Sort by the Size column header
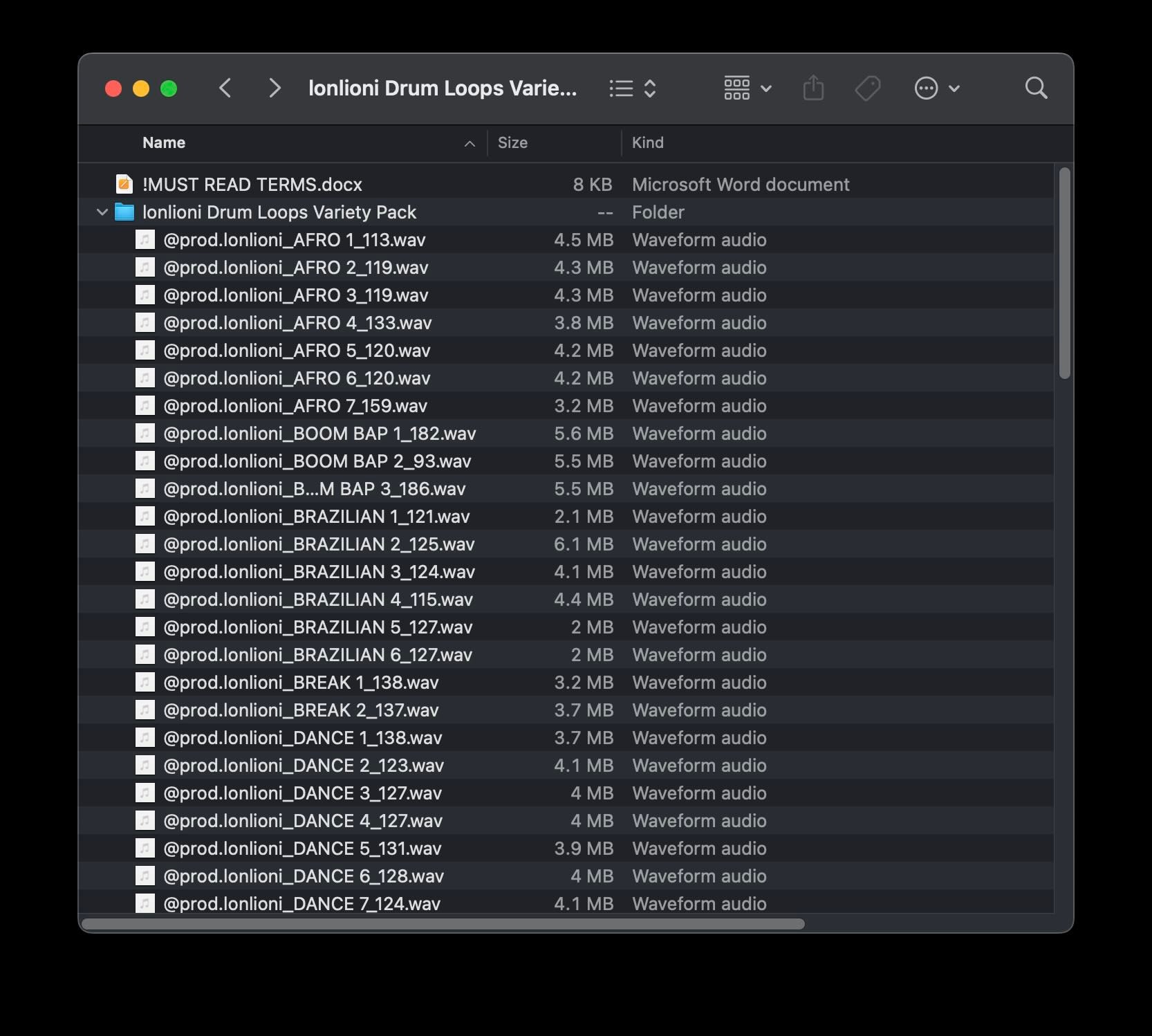 pyautogui.click(x=512, y=143)
